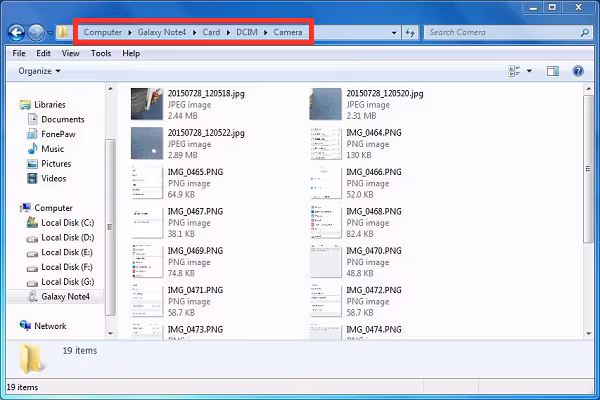Expand the address bar history dropdown

tap(394, 33)
